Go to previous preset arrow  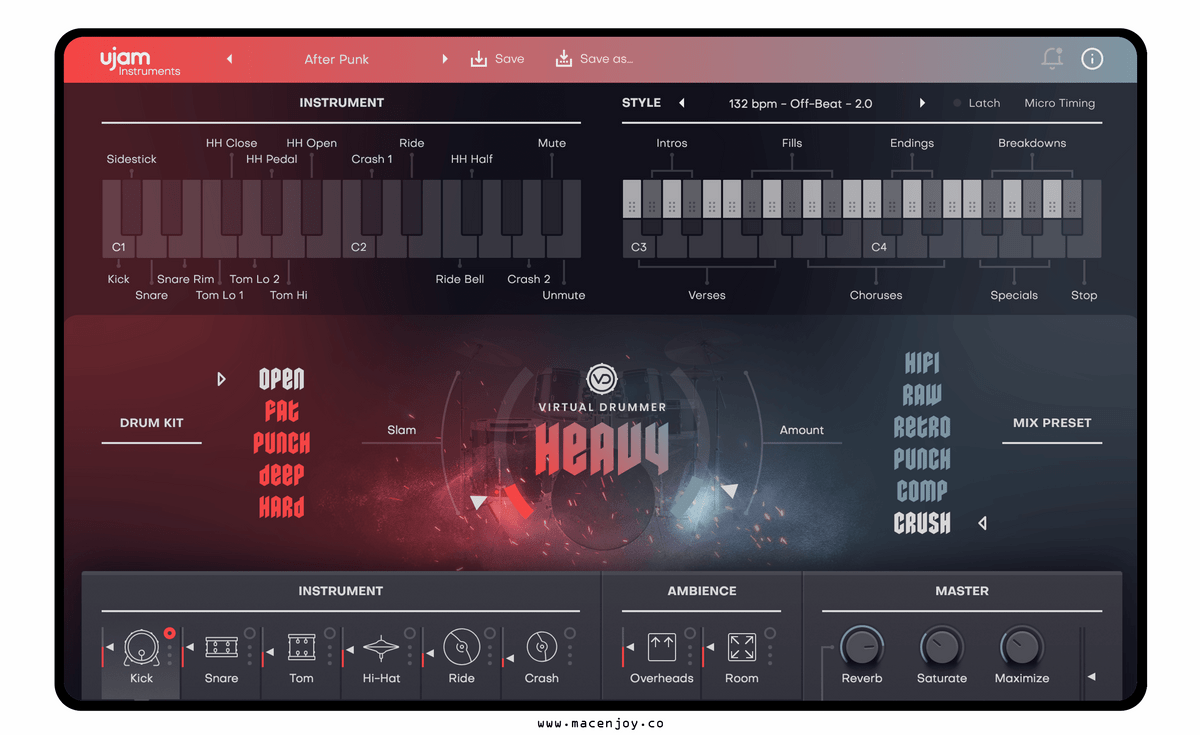coord(229,59)
